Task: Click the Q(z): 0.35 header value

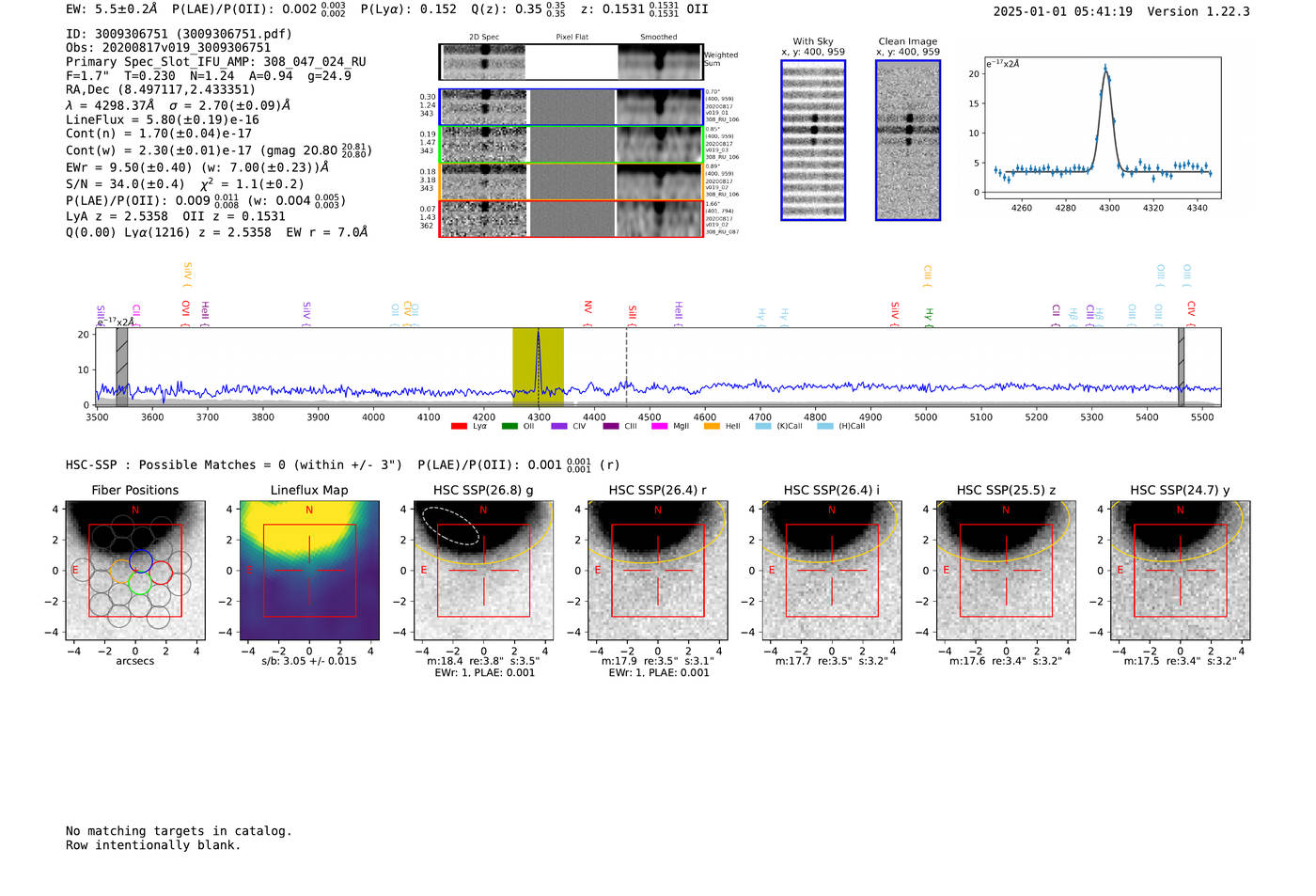Action: [x=518, y=9]
